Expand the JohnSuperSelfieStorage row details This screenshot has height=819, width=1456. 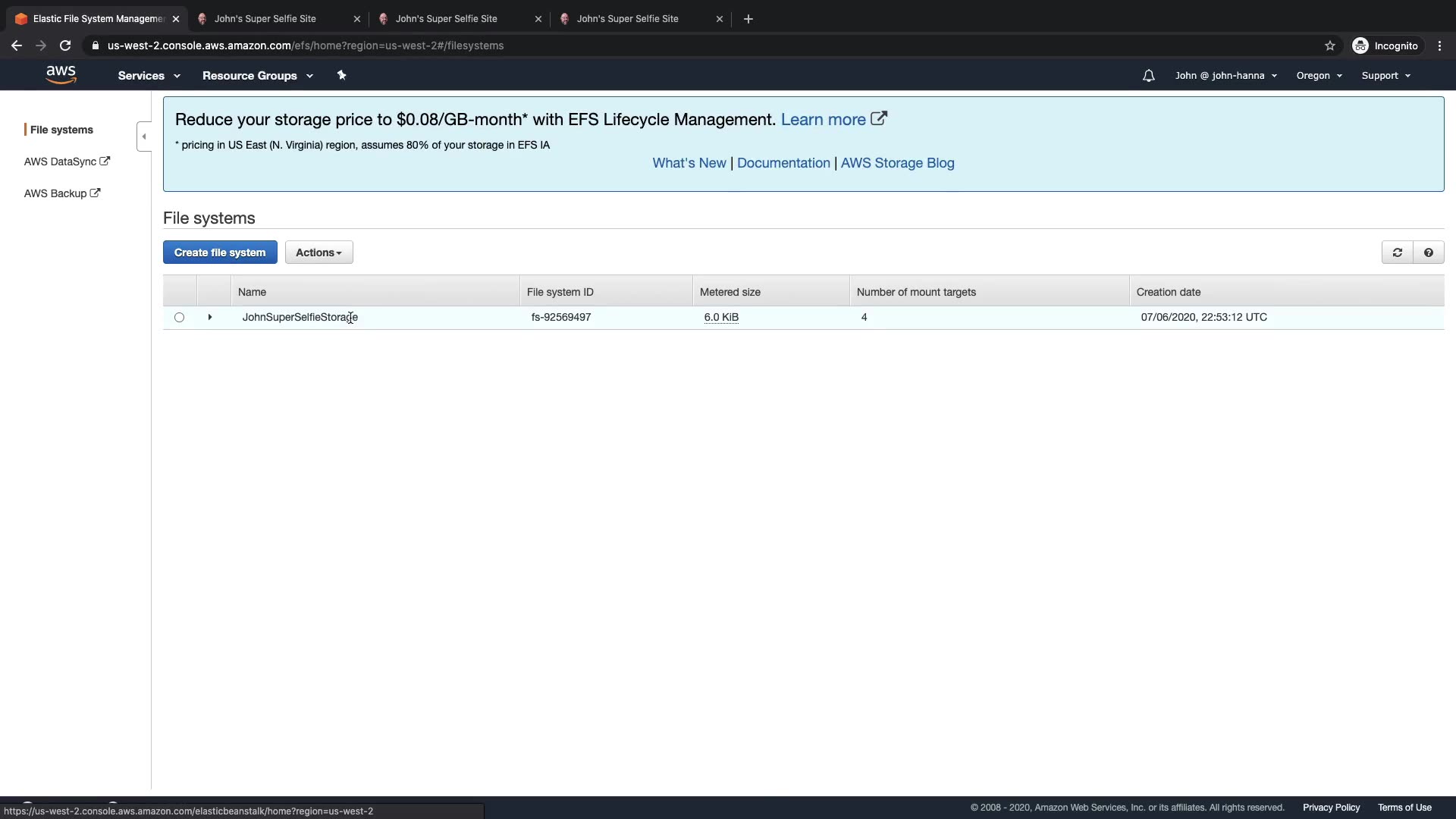[x=210, y=317]
